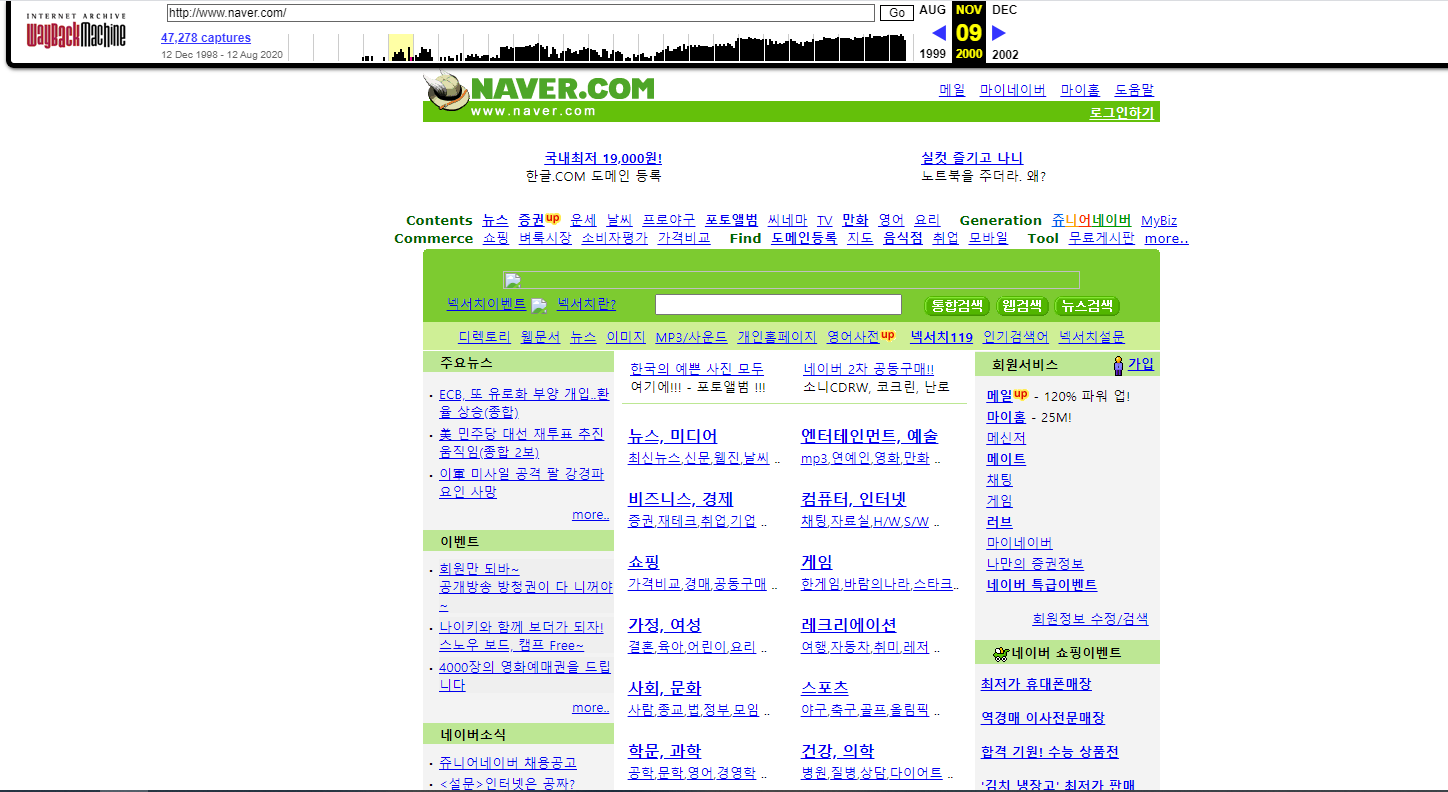The height and width of the screenshot is (792, 1448).
Task: Open 채팅 in member services
Action: click(999, 480)
